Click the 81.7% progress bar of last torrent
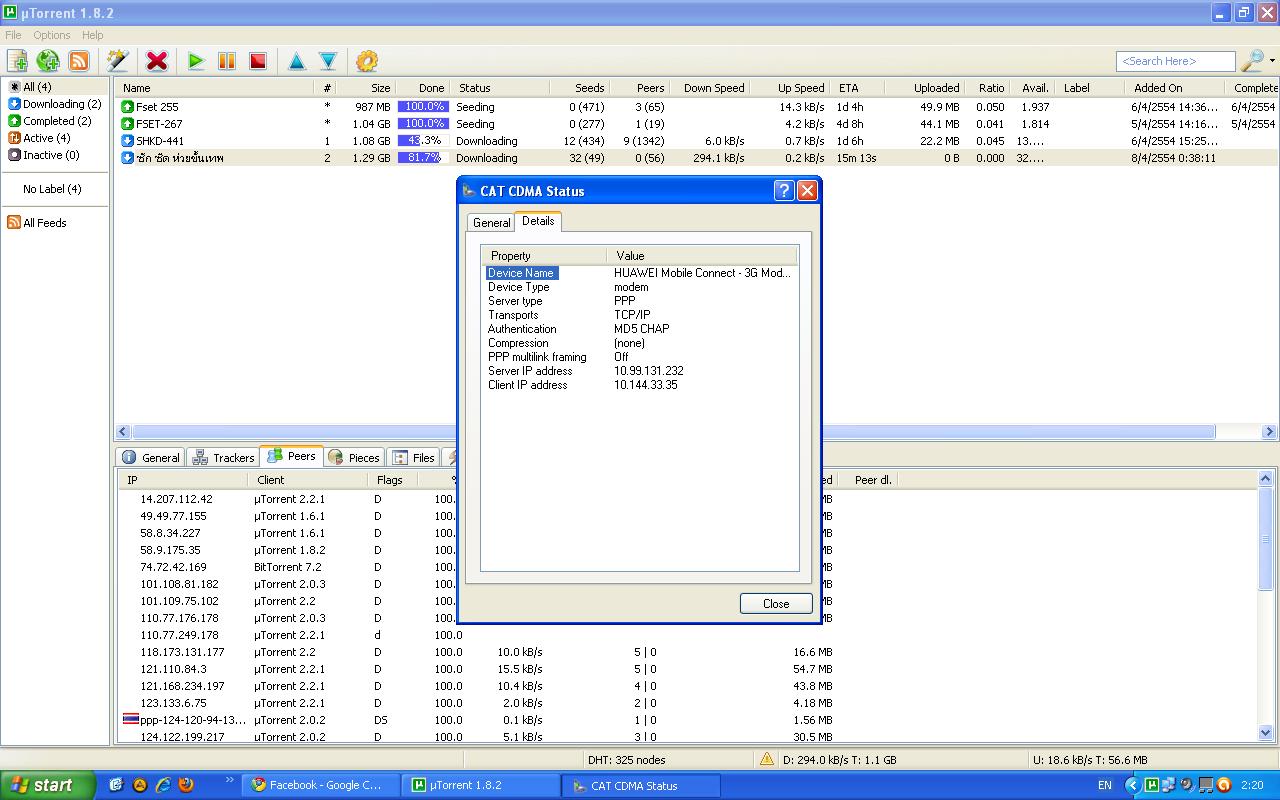Viewport: 1280px width, 800px height. click(423, 158)
